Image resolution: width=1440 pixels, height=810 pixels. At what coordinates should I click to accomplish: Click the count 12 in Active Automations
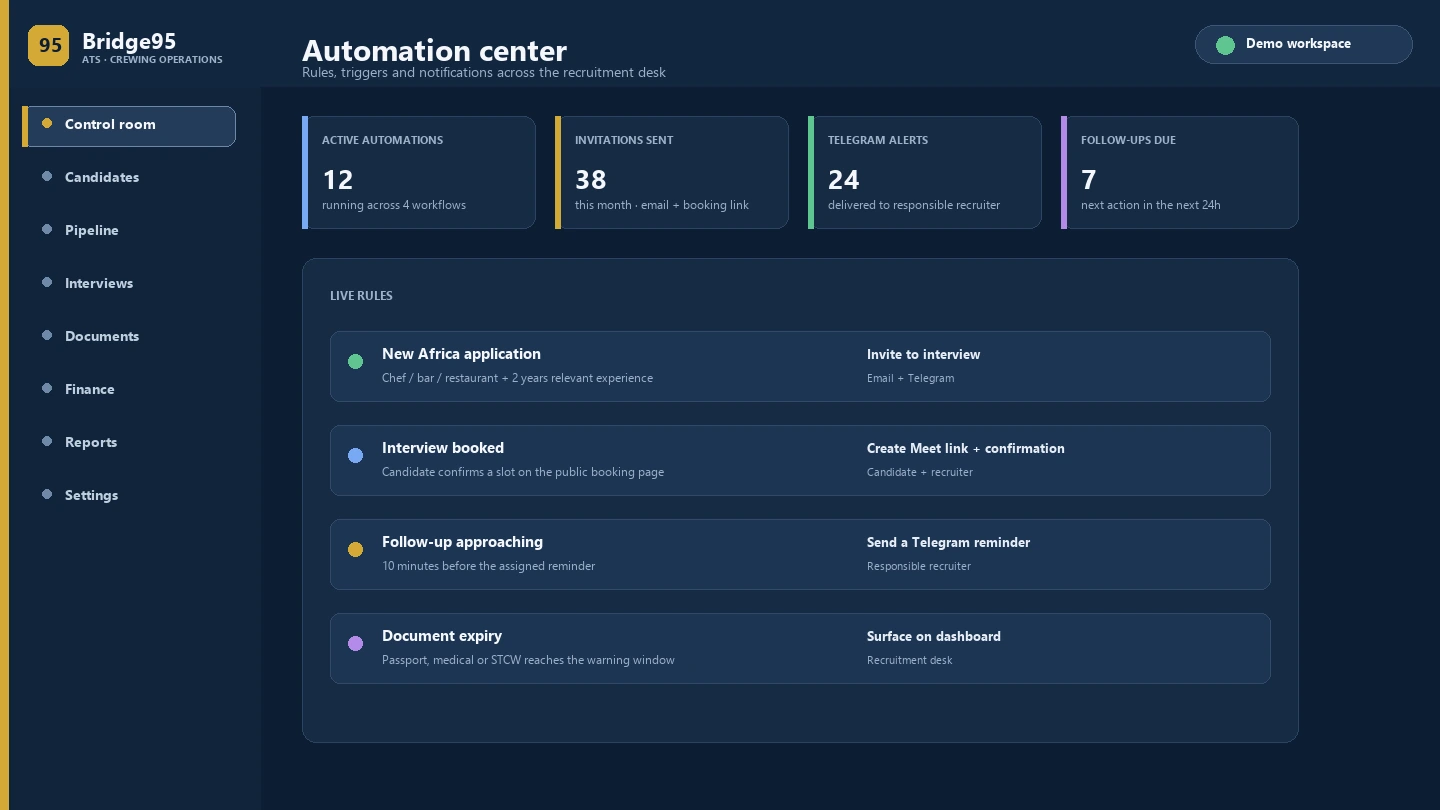pyautogui.click(x=337, y=180)
